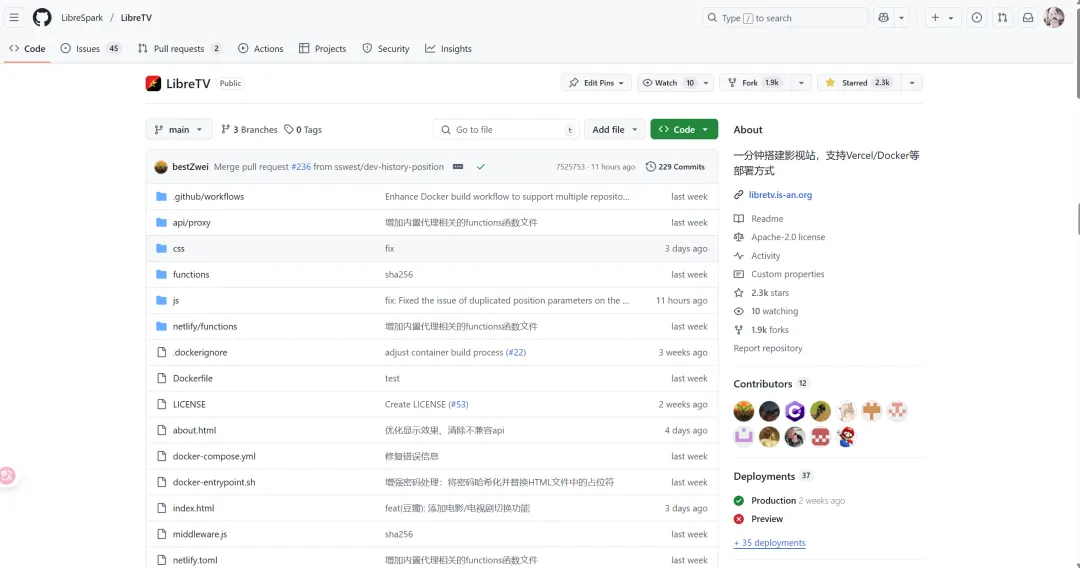Open the Apache-2.0 license link
The image size is (1080, 568).
pyautogui.click(x=788, y=237)
